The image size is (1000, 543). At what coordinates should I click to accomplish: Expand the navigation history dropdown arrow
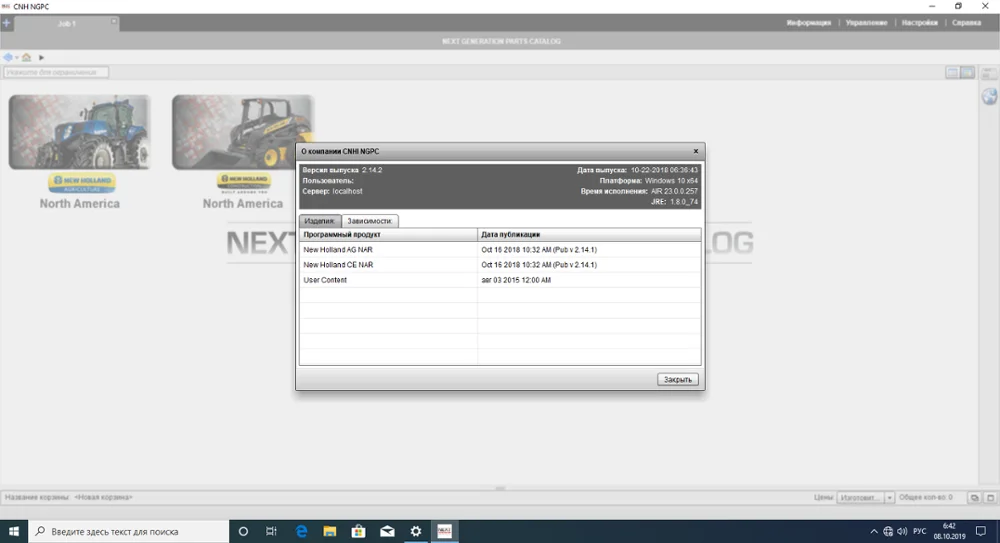click(x=17, y=58)
